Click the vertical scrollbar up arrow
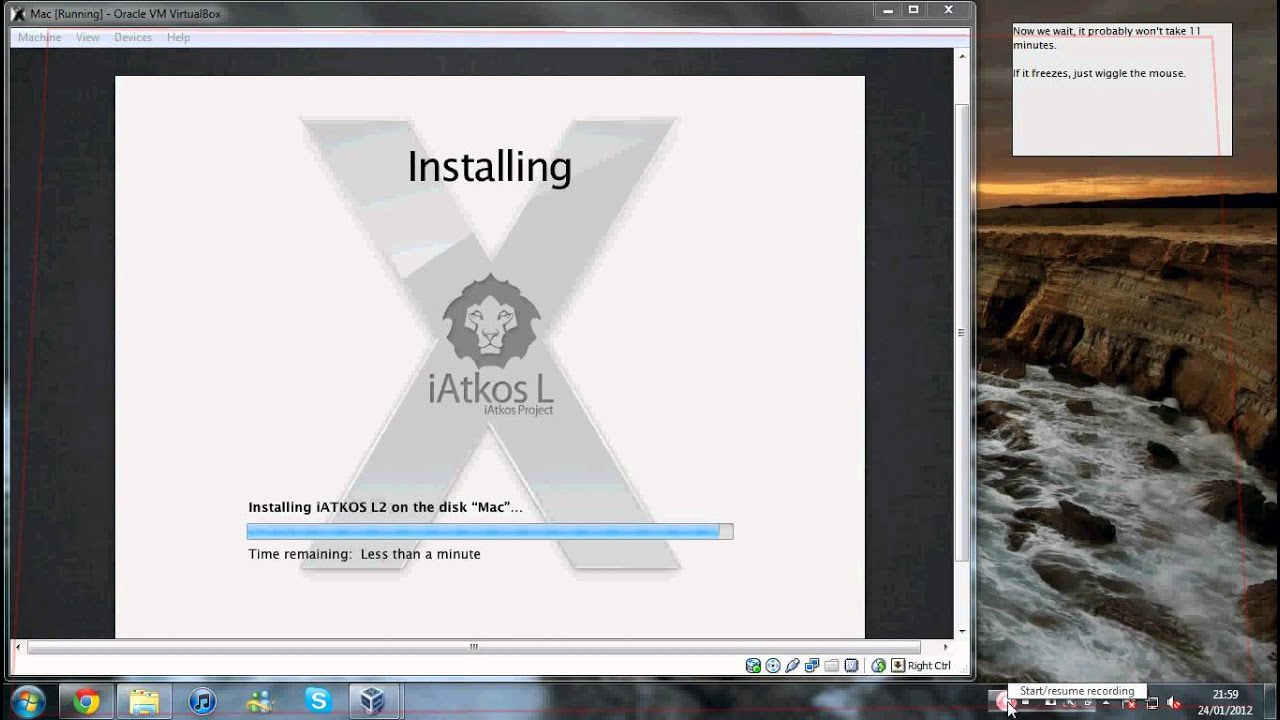This screenshot has height=720, width=1280. tap(962, 55)
